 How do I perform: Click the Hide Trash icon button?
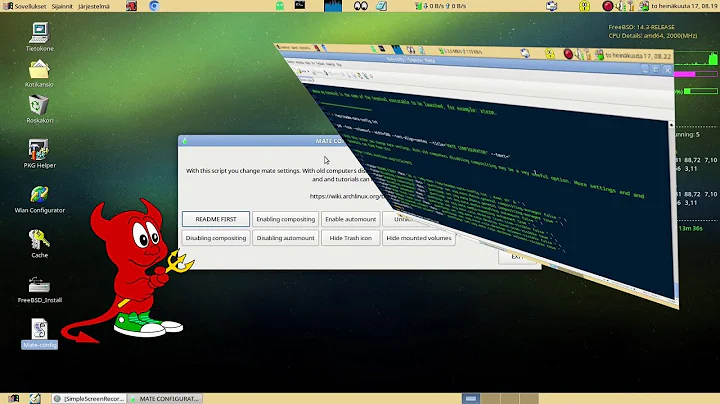351,238
